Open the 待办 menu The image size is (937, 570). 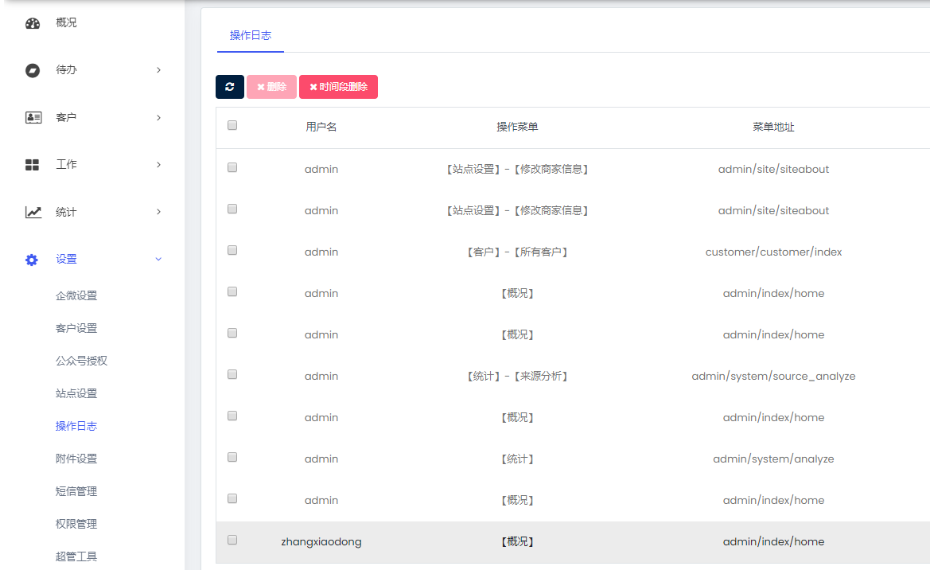(66, 70)
